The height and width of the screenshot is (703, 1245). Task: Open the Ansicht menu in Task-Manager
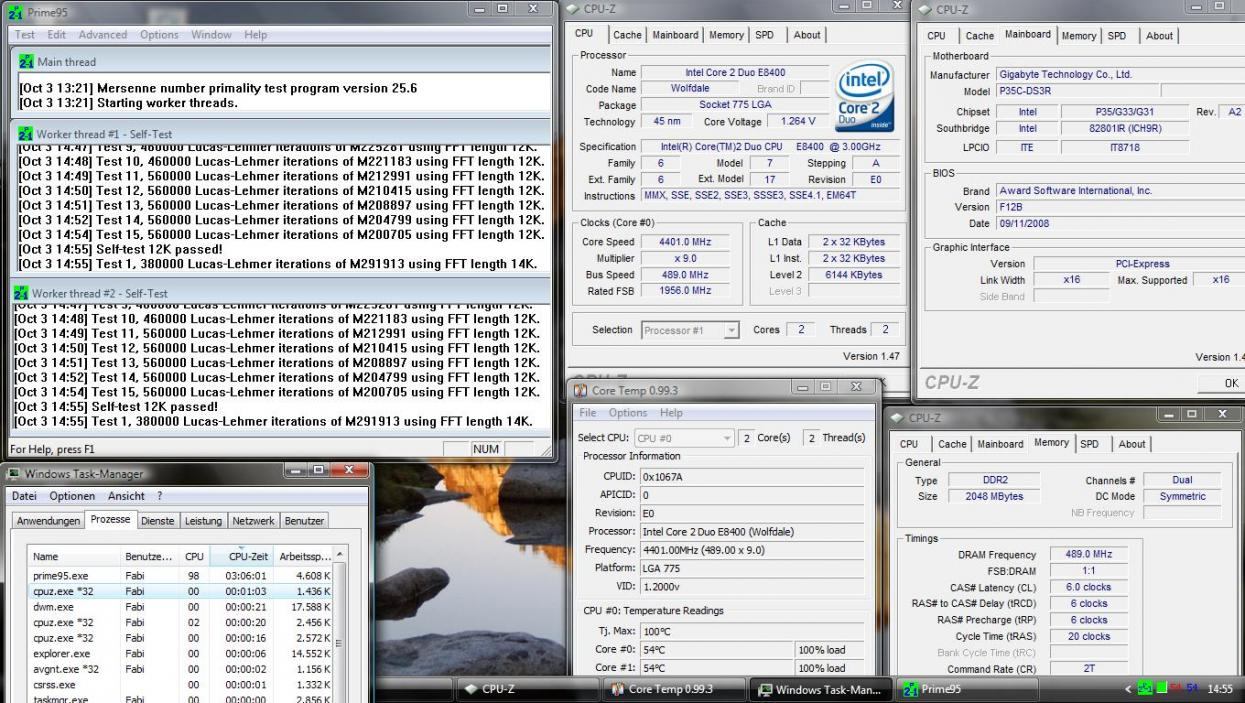126,496
